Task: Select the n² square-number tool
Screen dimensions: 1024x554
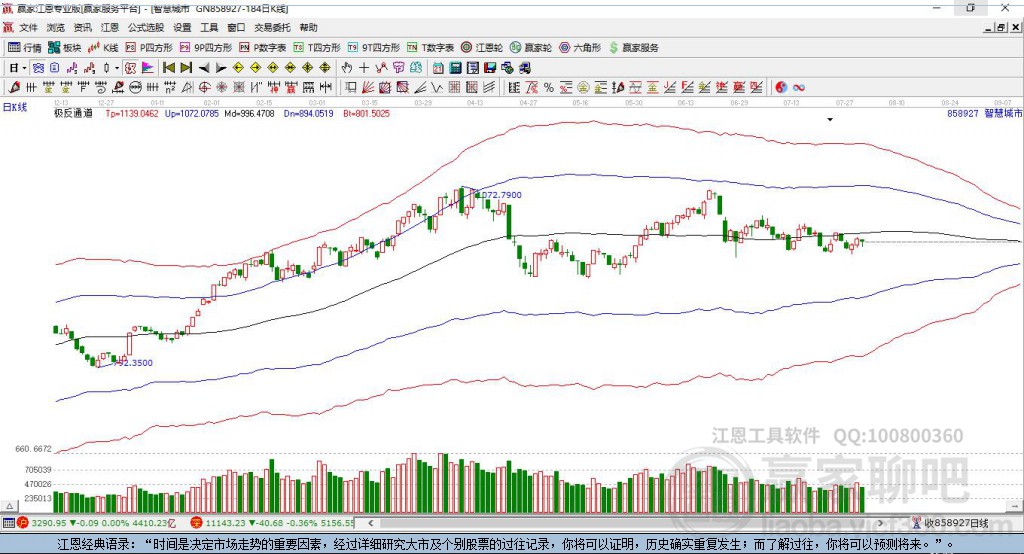Action: coord(170,87)
